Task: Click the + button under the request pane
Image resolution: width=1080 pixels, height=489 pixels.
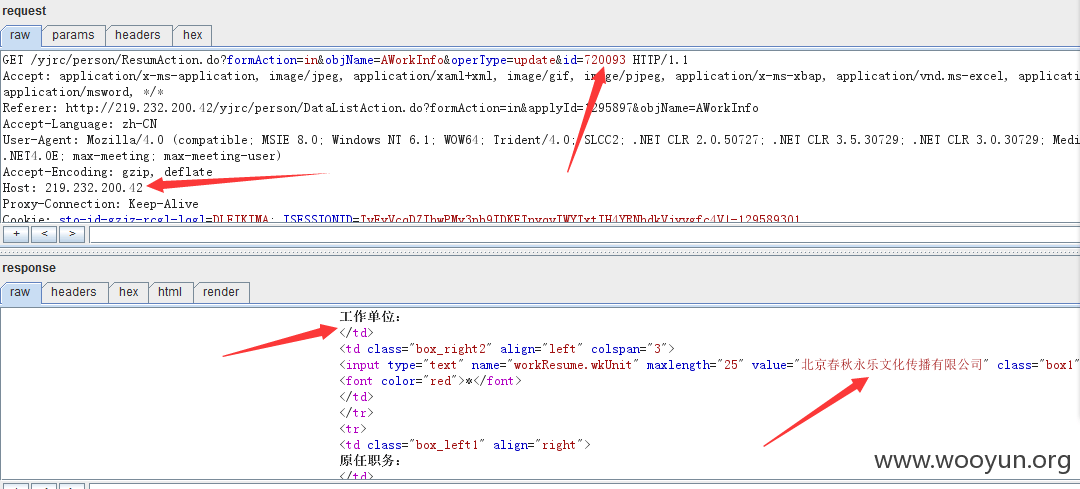Action: coord(16,234)
